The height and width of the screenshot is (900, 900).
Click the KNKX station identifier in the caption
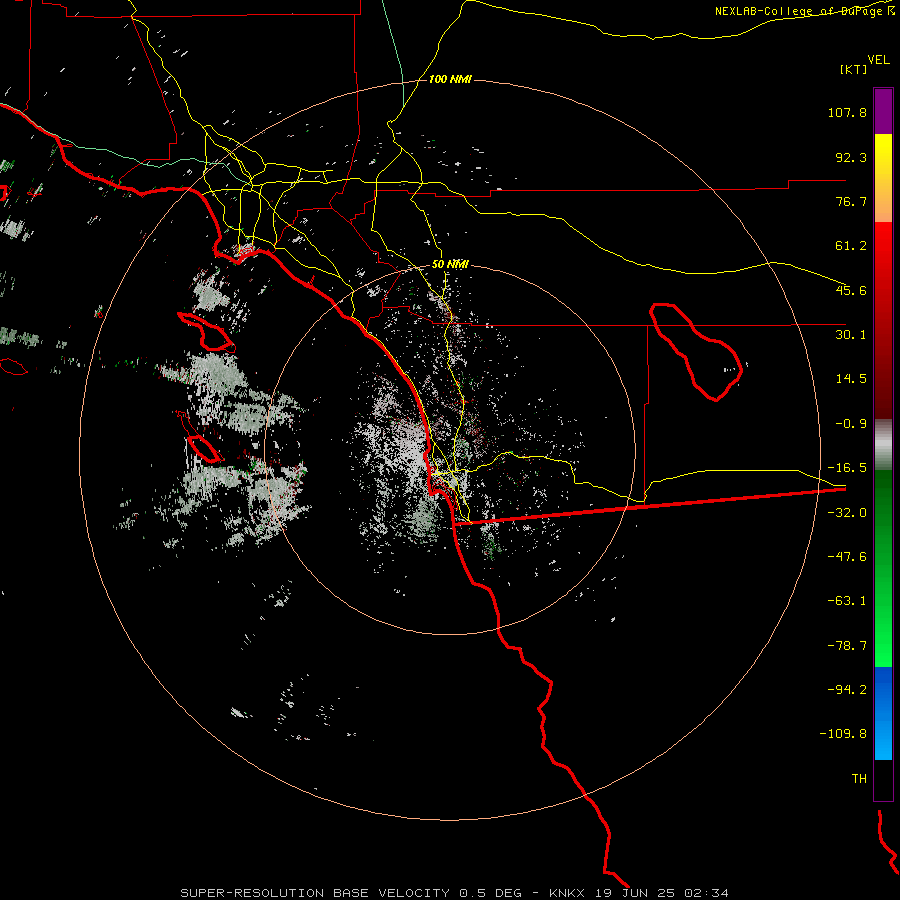[567, 893]
